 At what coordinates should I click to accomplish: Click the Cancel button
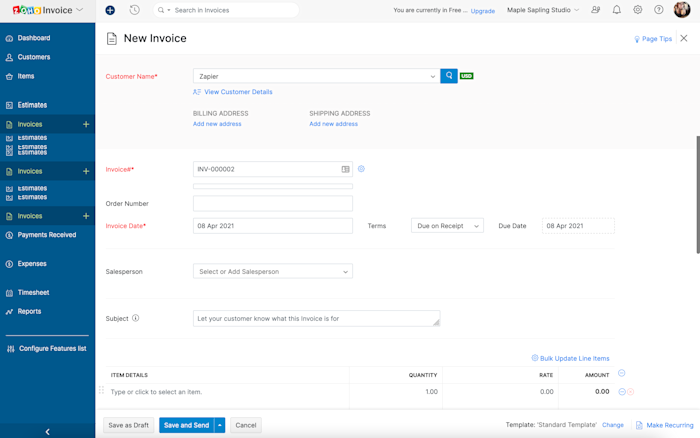[246, 425]
